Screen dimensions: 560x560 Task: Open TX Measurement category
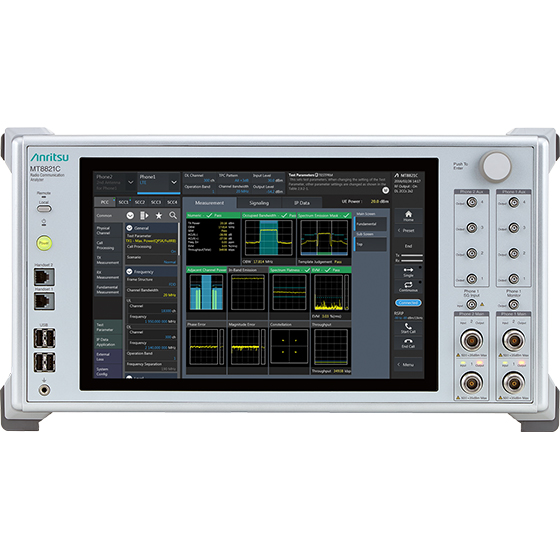pos(108,260)
